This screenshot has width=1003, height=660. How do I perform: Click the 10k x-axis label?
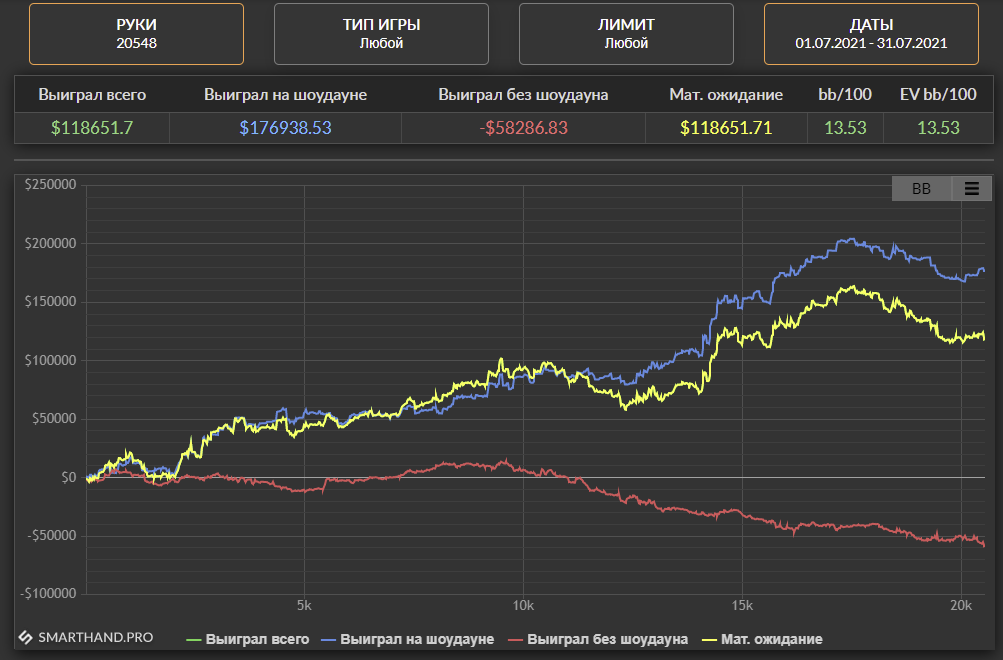[523, 606]
